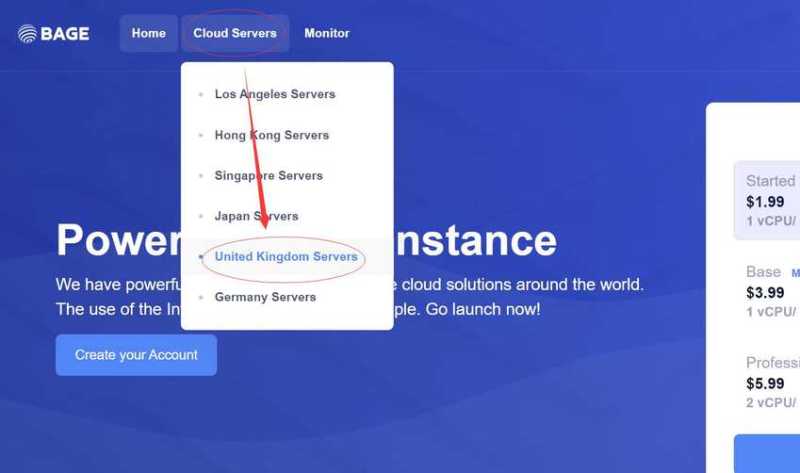The width and height of the screenshot is (800, 473).
Task: Select the Started $1.99 plan
Action: 768,200
